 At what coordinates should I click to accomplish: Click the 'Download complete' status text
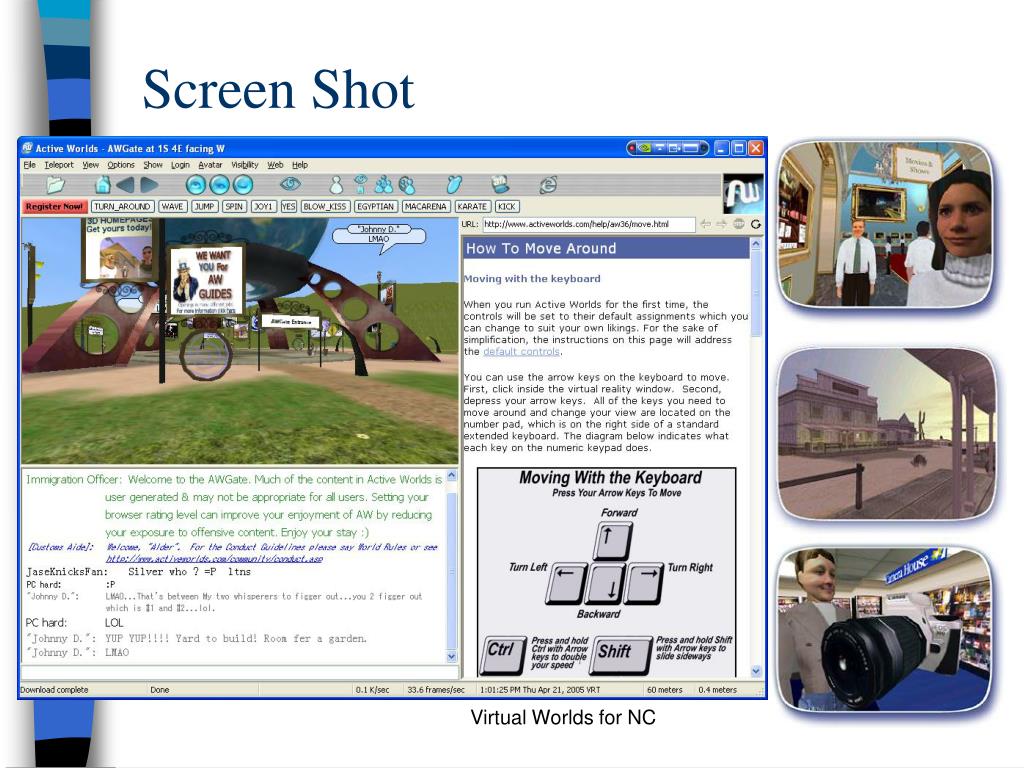tap(54, 690)
